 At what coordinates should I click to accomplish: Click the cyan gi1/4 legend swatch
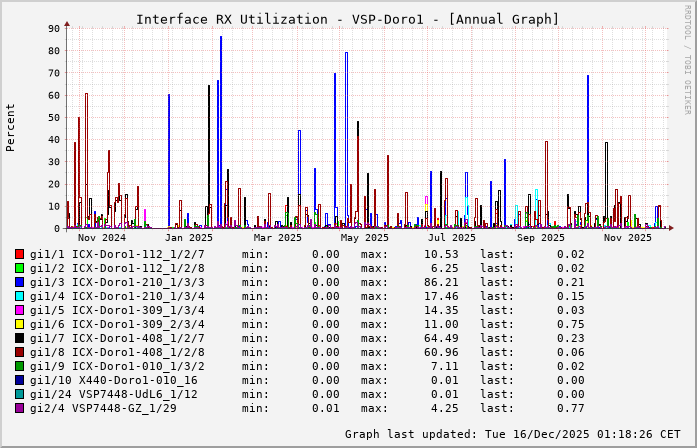tap(19, 296)
